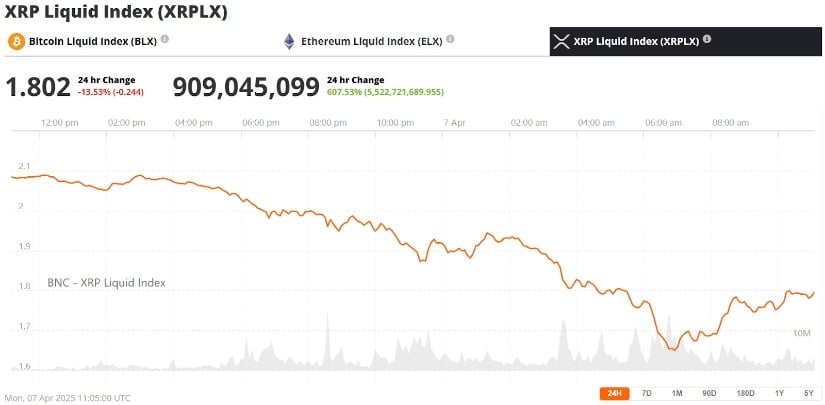Open info icon beside XRP Liquid Index

707,39
